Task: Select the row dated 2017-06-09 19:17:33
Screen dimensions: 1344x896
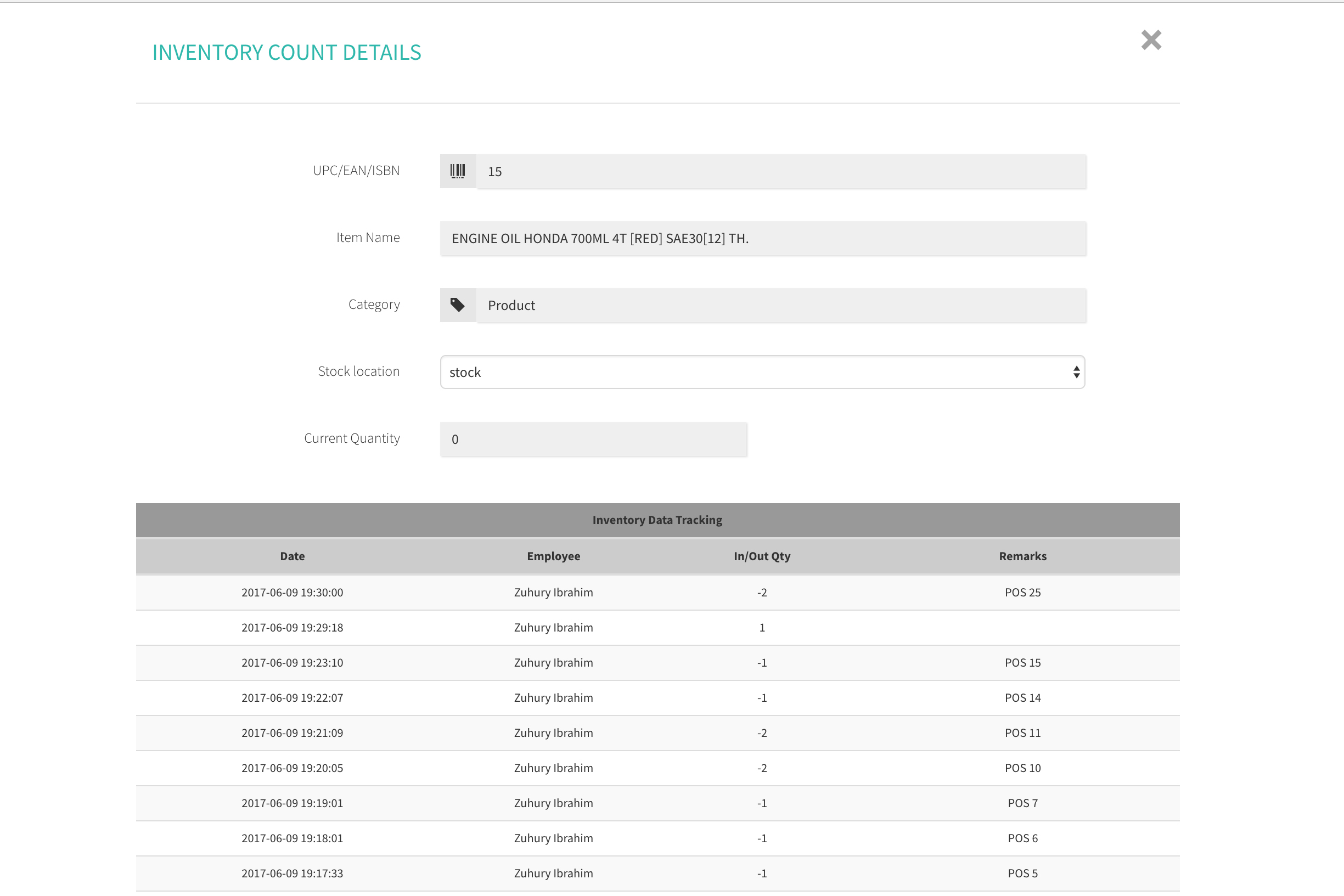Action: pos(292,873)
